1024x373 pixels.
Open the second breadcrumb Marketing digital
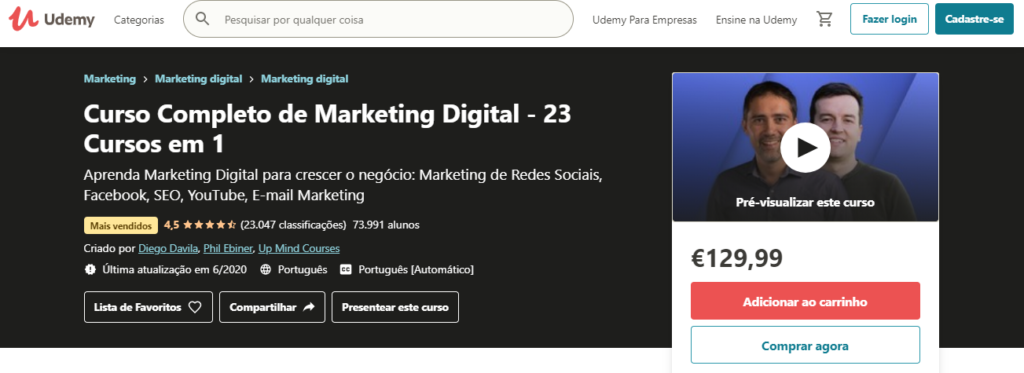pyautogui.click(x=199, y=78)
